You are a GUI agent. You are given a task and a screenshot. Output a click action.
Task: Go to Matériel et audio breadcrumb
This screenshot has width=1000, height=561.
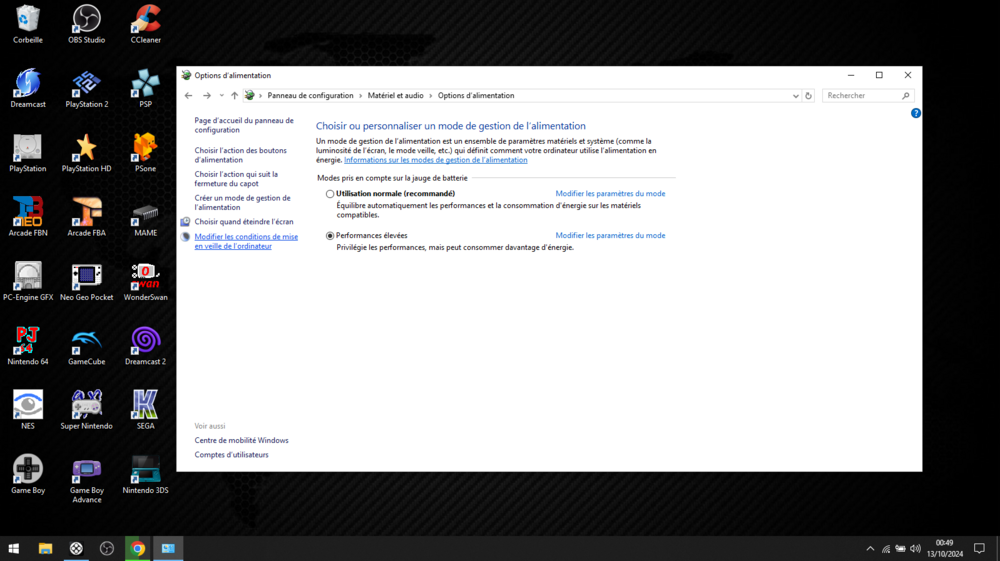point(395,96)
